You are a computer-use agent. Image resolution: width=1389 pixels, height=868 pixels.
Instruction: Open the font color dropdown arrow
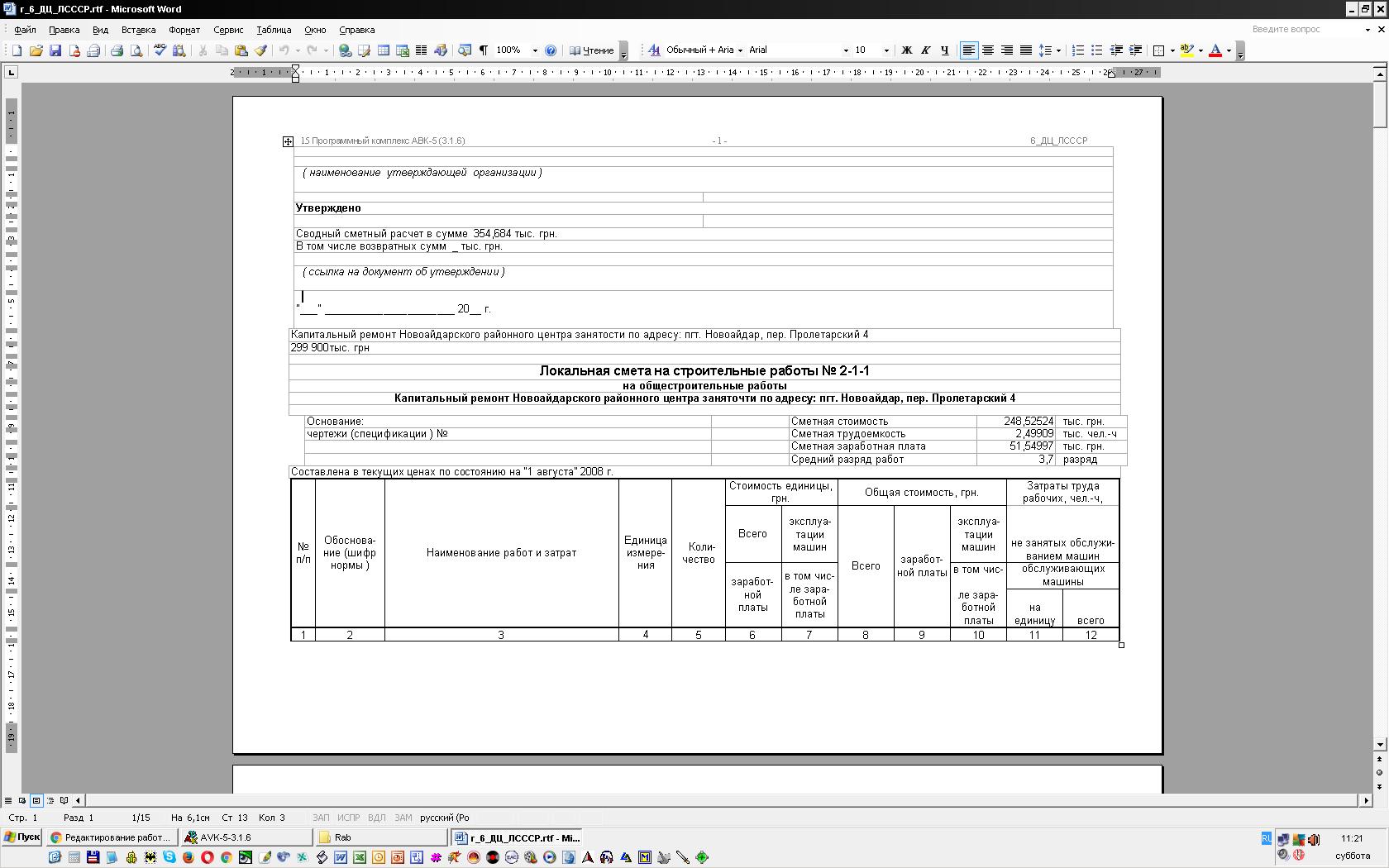[1229, 50]
